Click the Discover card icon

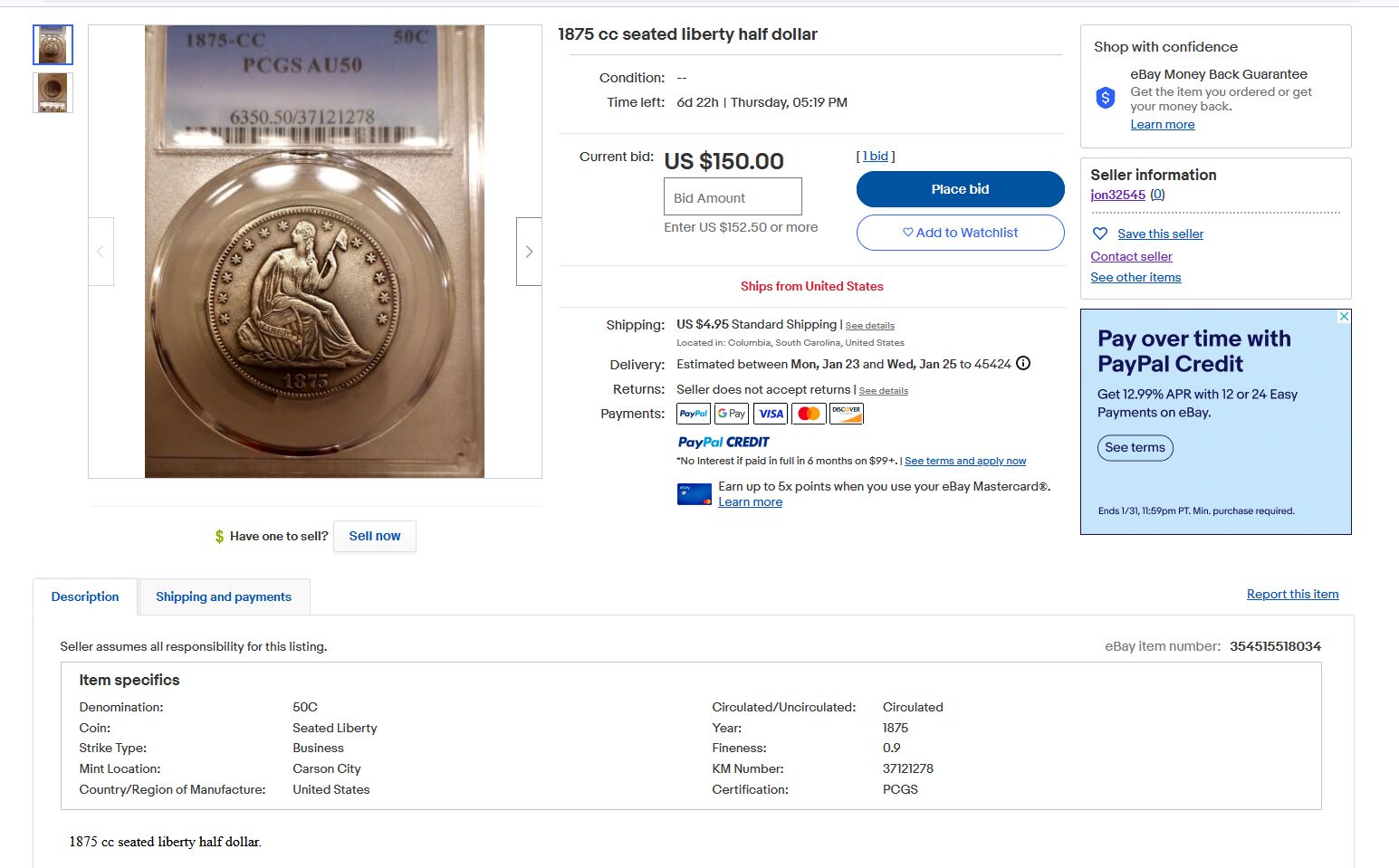tap(847, 414)
